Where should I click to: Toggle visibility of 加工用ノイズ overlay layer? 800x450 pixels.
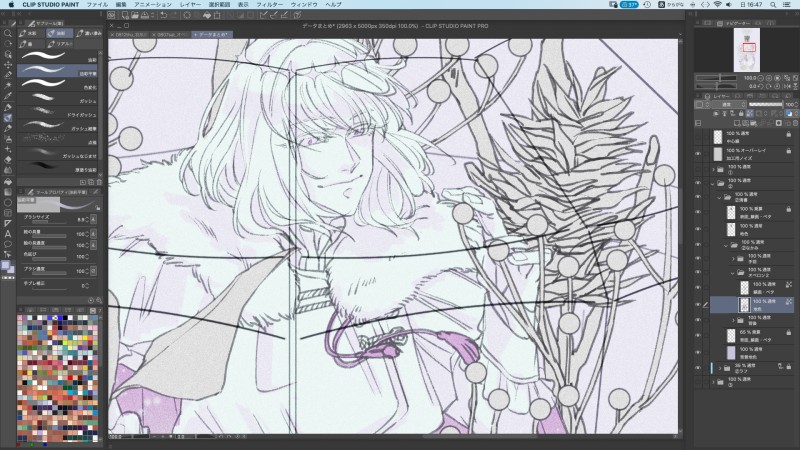click(698, 154)
